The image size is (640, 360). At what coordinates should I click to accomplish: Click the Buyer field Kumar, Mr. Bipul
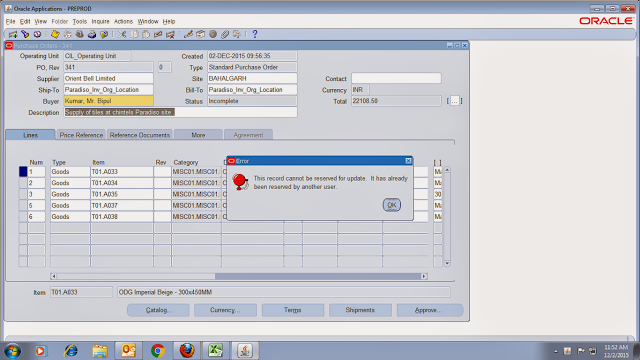[108, 101]
